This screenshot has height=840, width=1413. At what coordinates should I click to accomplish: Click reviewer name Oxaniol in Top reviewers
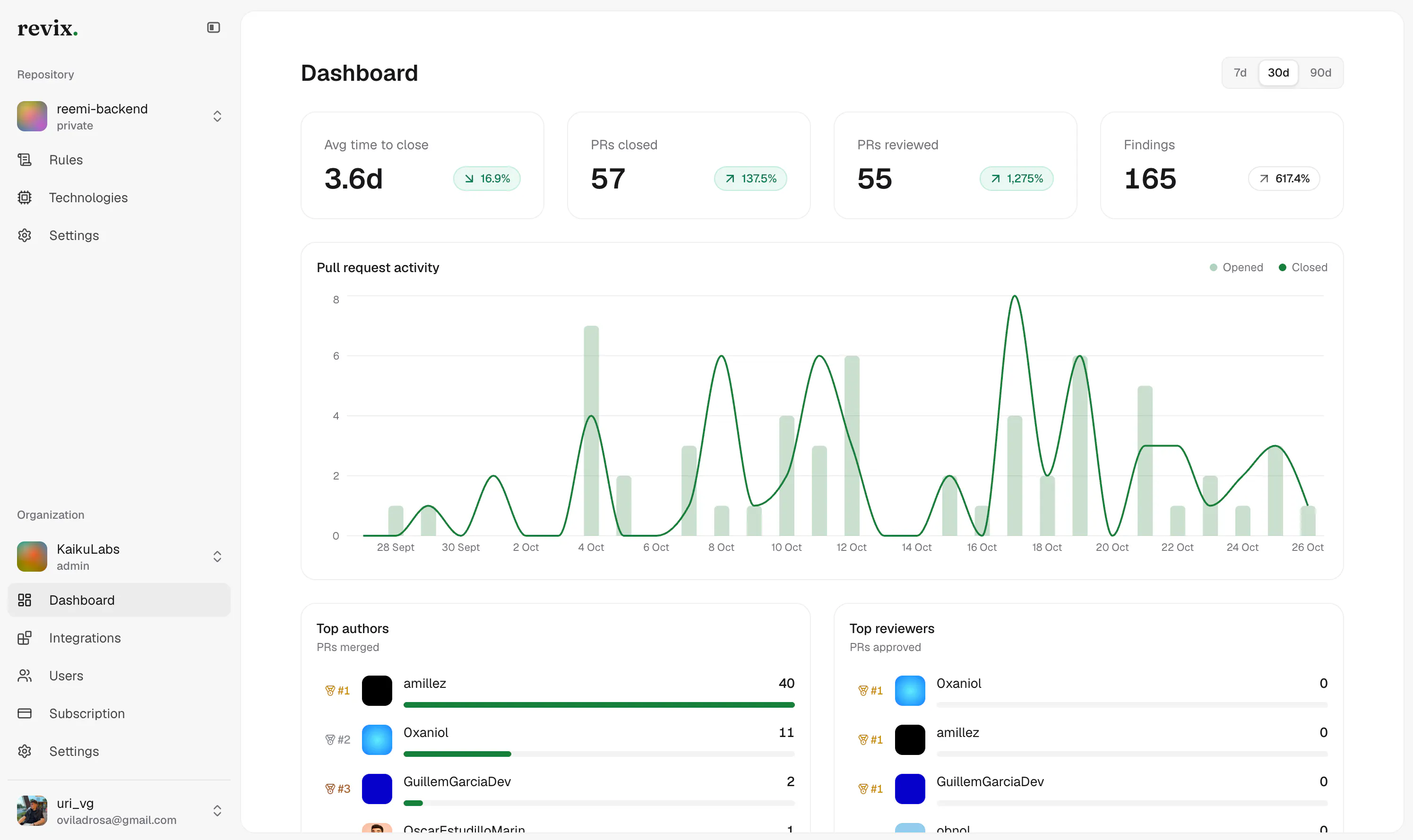(x=959, y=683)
